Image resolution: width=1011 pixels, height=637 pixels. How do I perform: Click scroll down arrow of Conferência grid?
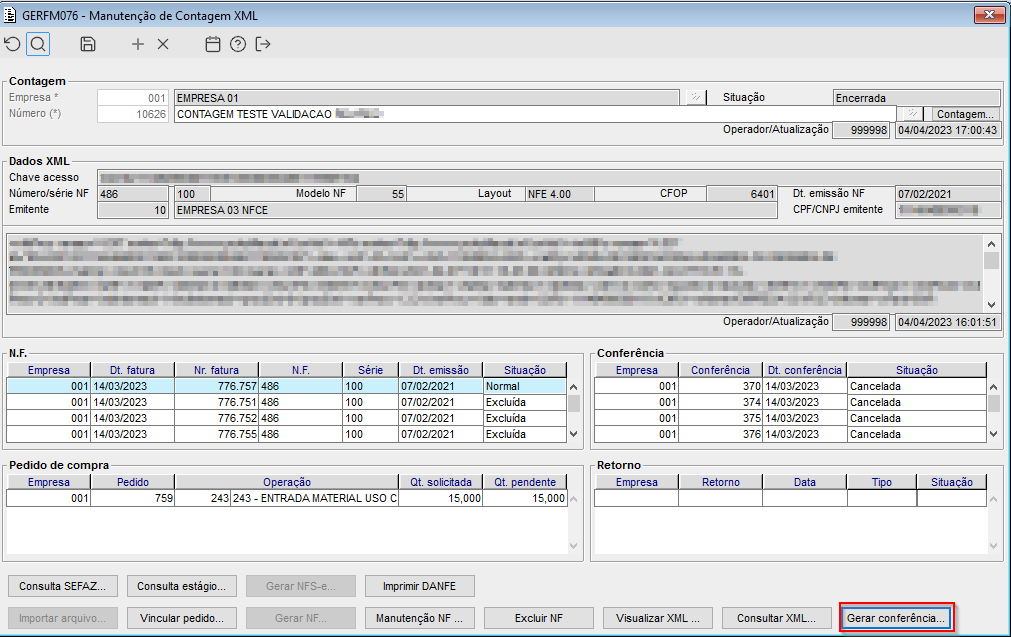pos(994,434)
